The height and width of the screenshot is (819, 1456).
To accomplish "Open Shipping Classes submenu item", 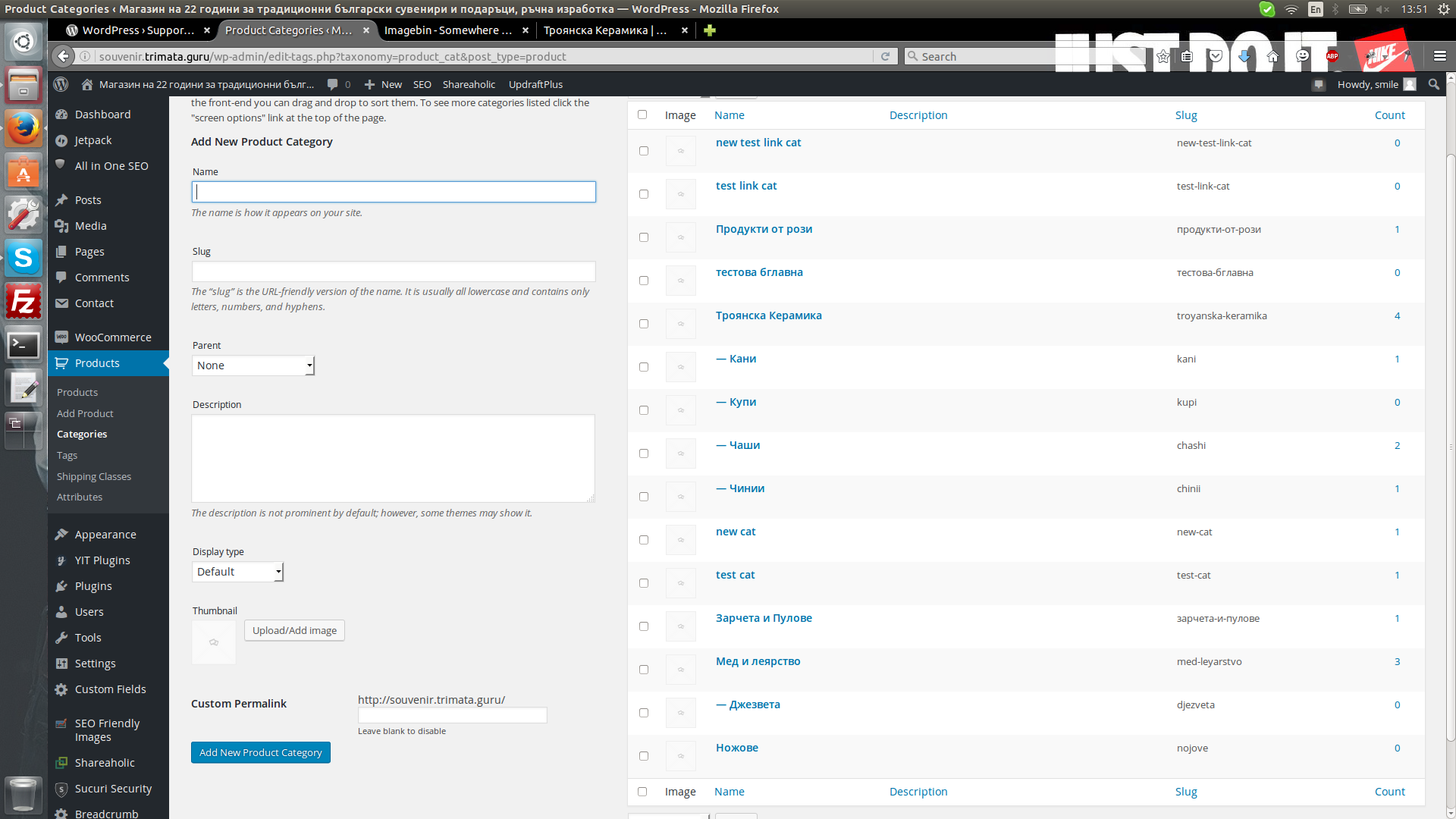I will 94,476.
